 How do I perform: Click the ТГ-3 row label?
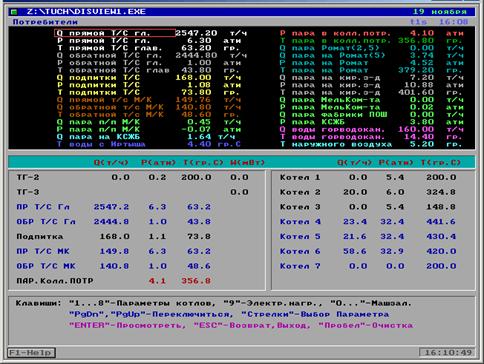28,192
